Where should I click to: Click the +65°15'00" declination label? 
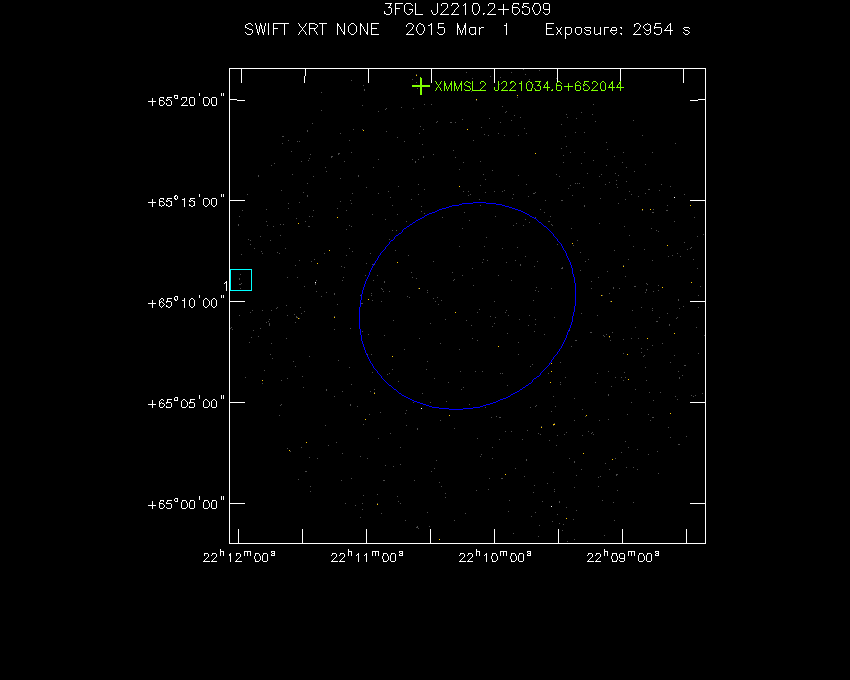tap(186, 202)
